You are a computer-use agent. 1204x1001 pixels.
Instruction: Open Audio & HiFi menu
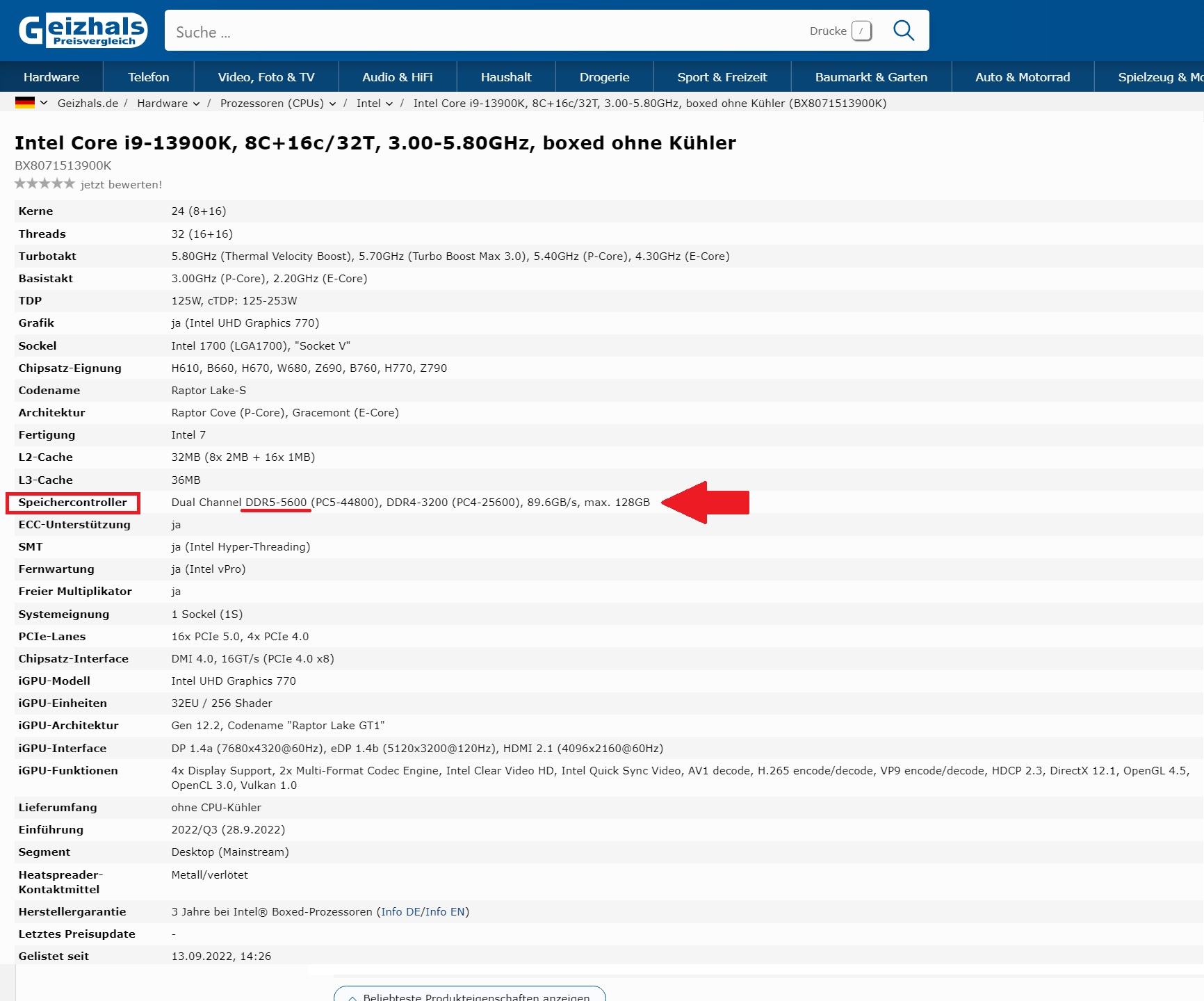point(398,77)
